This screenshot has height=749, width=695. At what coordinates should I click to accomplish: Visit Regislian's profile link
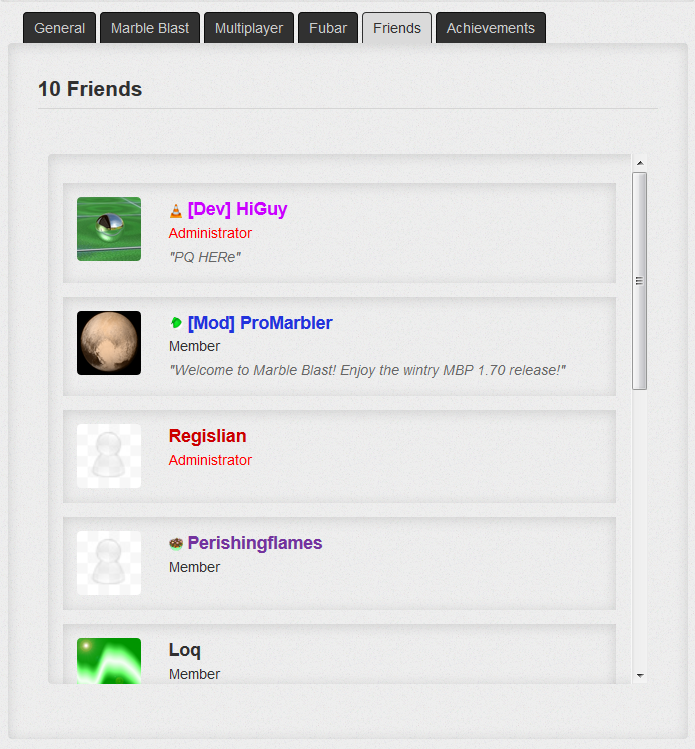[x=207, y=436]
